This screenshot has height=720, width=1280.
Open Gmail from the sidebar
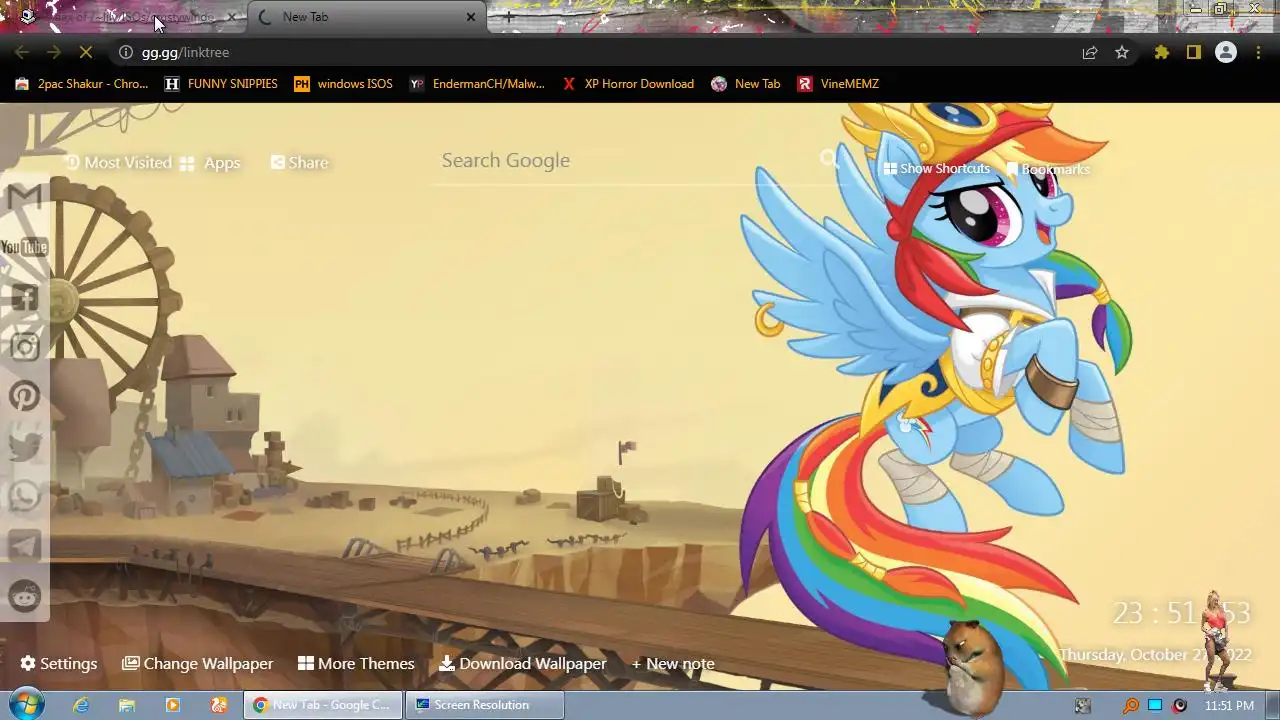click(x=24, y=197)
